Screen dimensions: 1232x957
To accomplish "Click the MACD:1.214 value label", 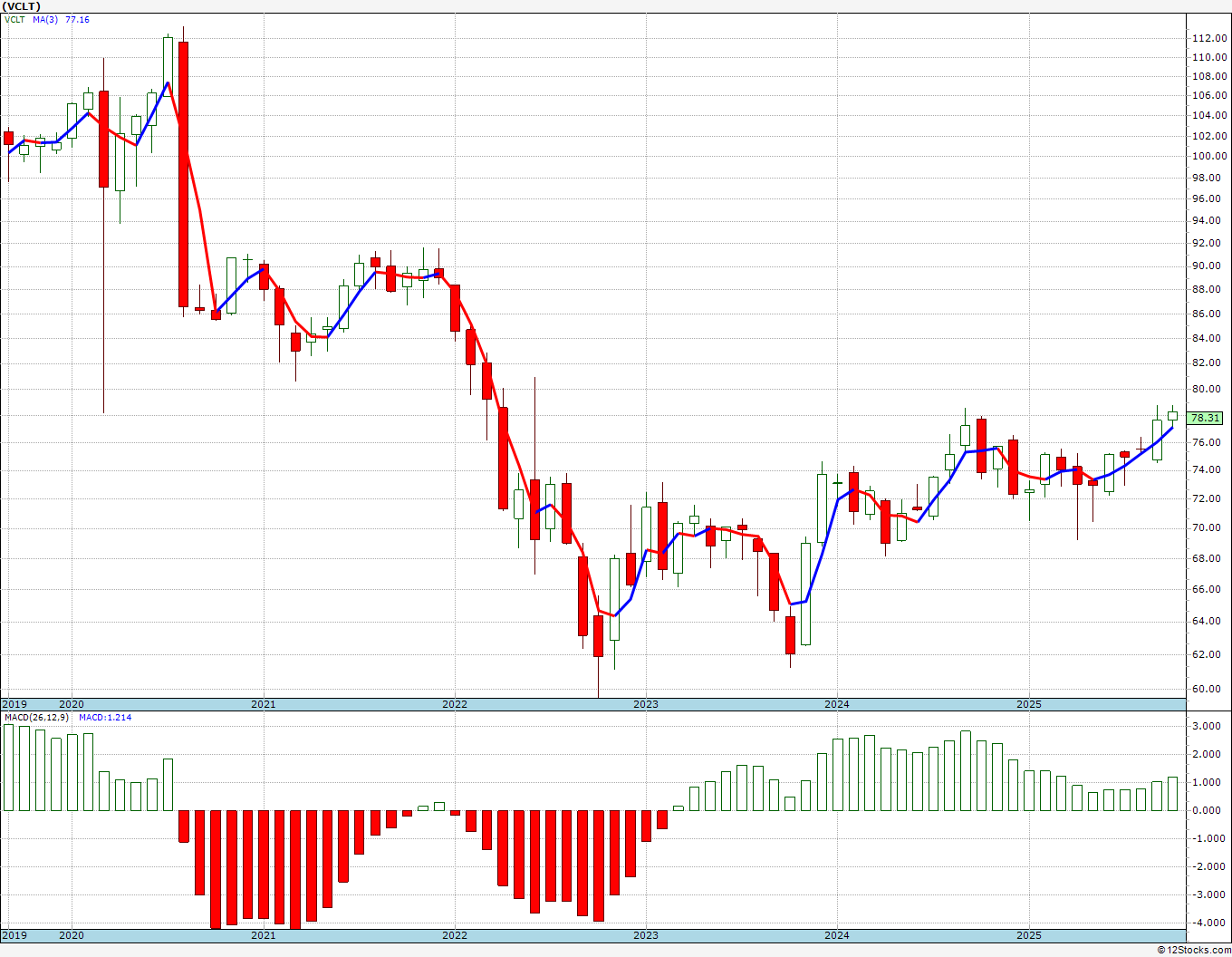I will [x=105, y=718].
